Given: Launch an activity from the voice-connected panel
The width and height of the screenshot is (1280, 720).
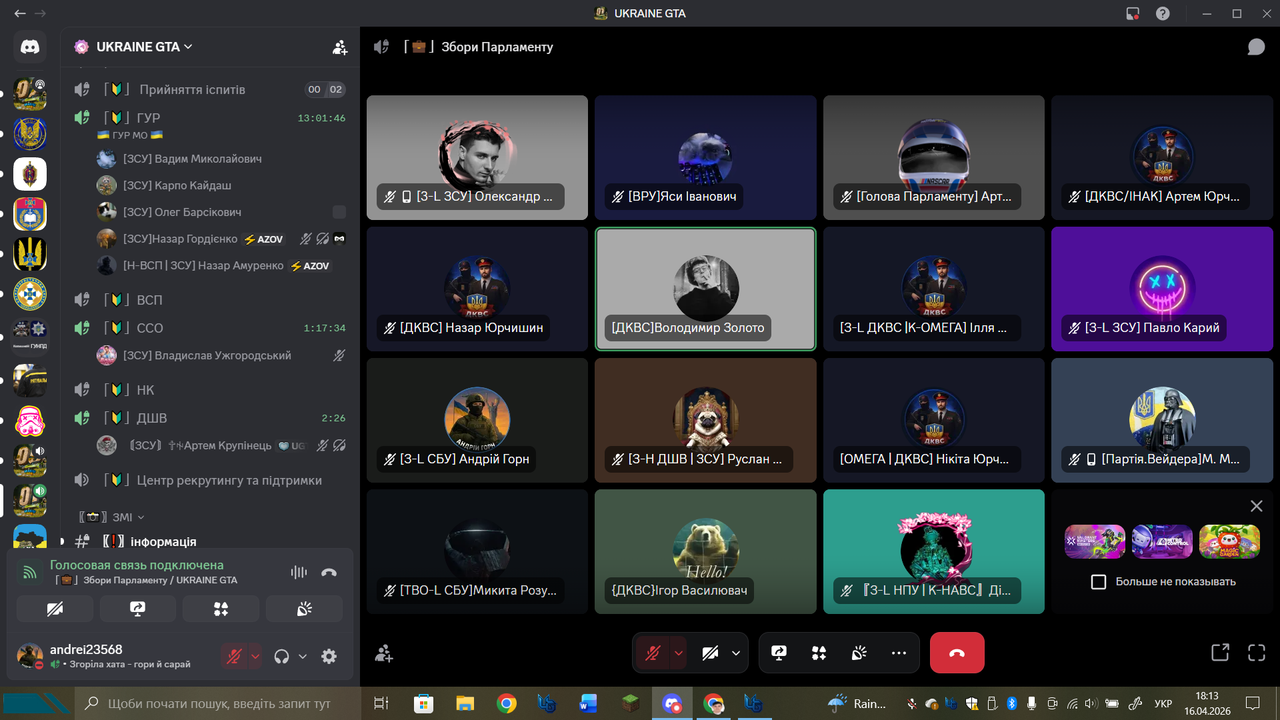Looking at the screenshot, I should [221, 608].
